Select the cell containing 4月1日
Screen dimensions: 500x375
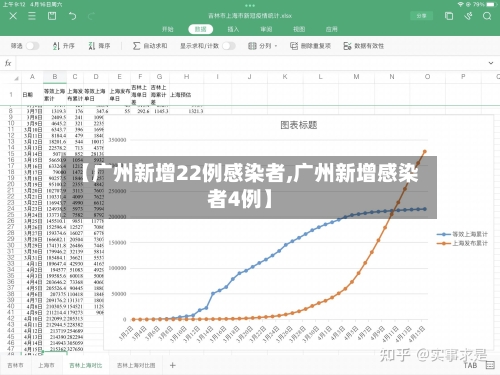34,264
